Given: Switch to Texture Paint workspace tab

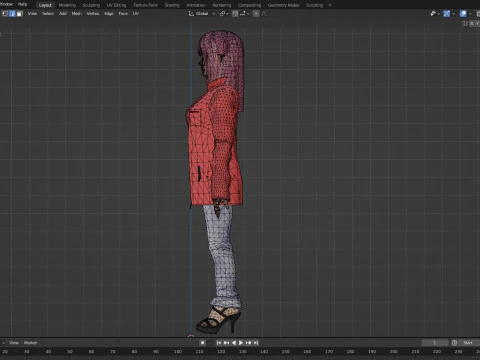Looking at the screenshot, I should point(145,5).
